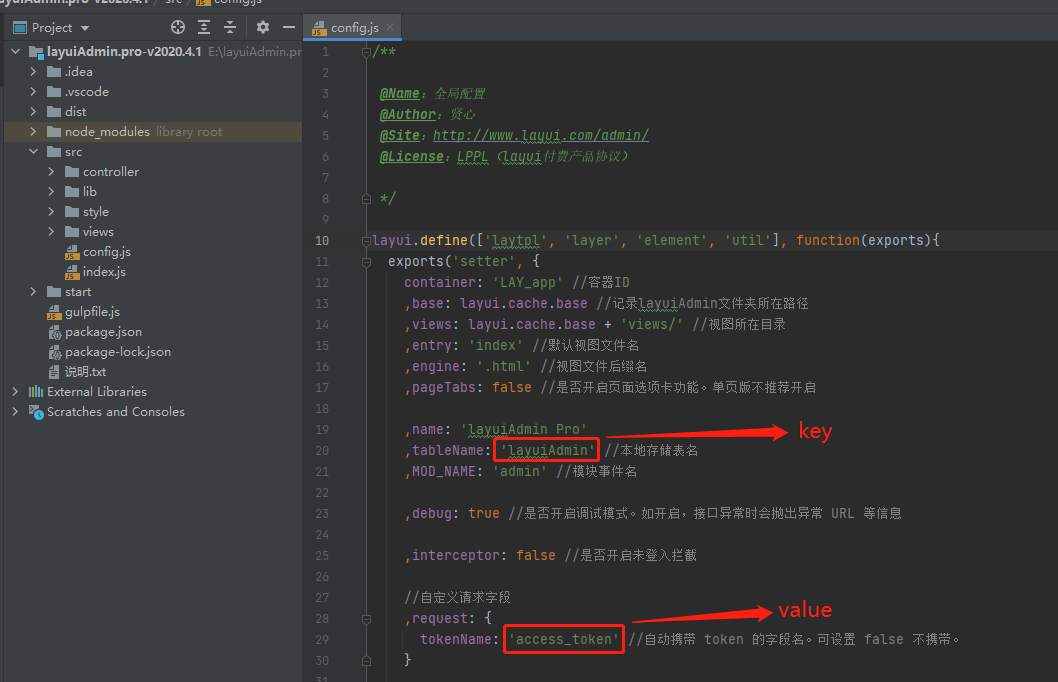Expand the controller folder
1058x682 pixels.
pos(52,171)
